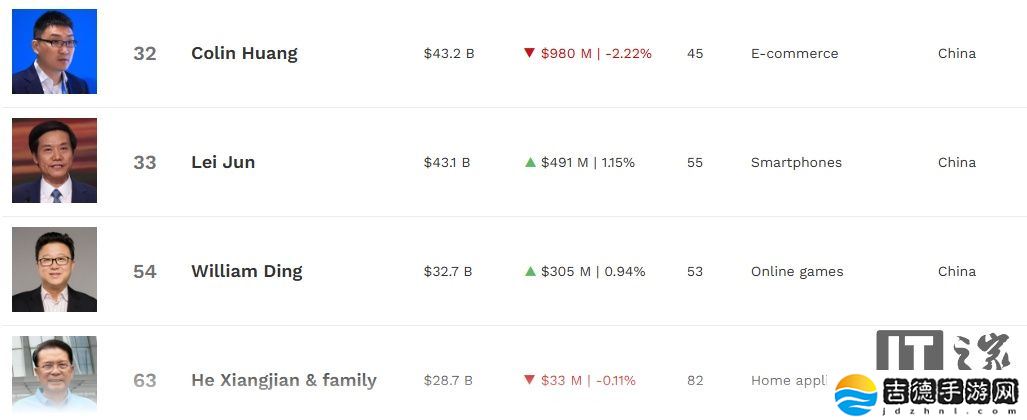The height and width of the screenshot is (420, 1027).
Task: Click the Online games industry label
Action: 797,271
